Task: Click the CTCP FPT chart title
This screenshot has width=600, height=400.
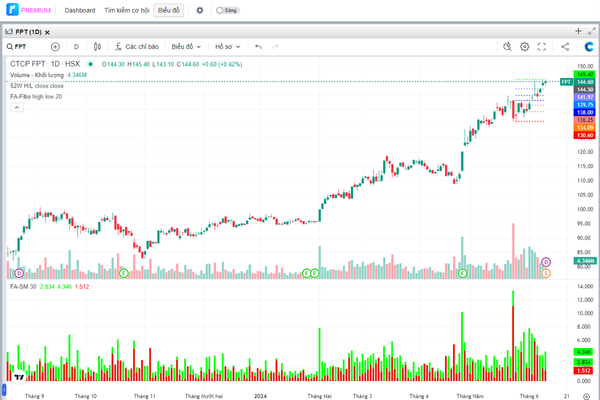Action: click(x=45, y=64)
